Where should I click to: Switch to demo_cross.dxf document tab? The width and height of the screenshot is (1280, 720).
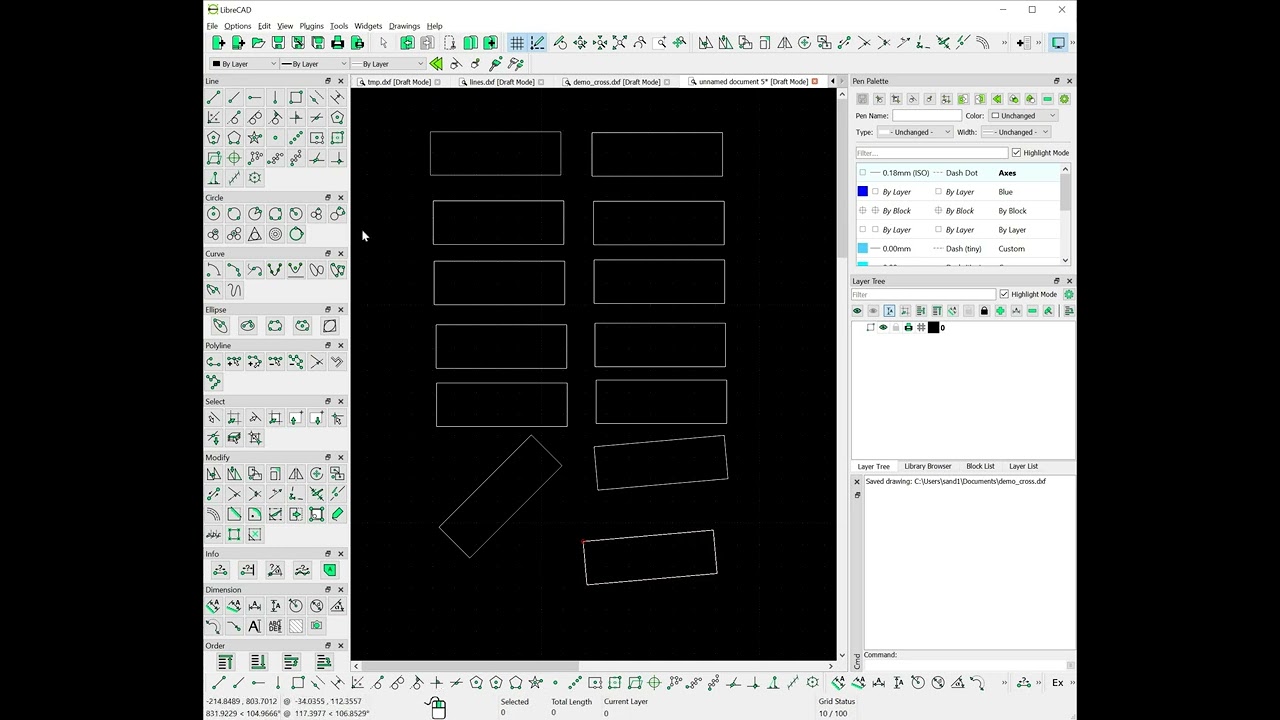(x=616, y=82)
